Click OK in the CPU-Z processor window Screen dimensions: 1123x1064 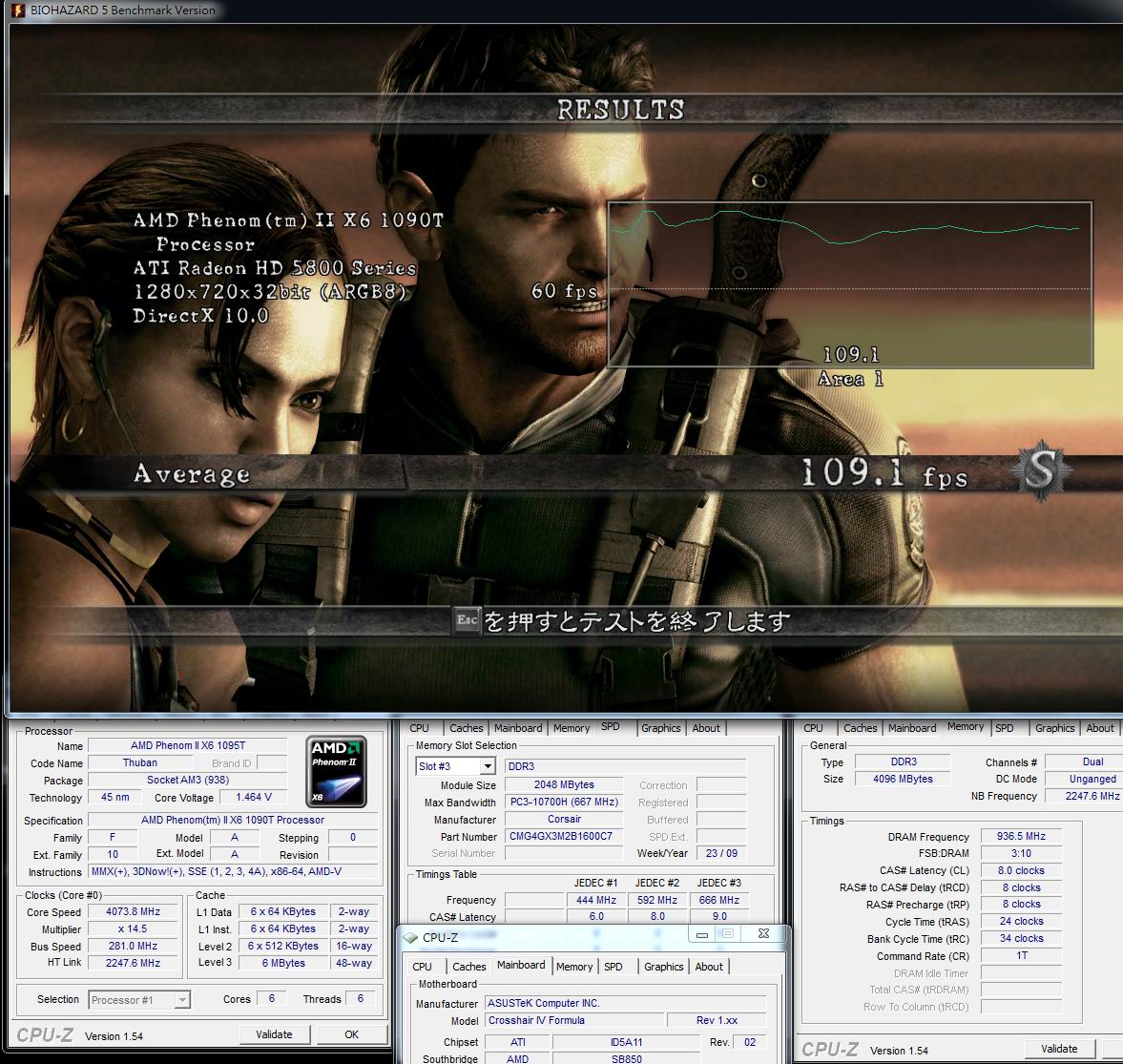click(x=352, y=1034)
